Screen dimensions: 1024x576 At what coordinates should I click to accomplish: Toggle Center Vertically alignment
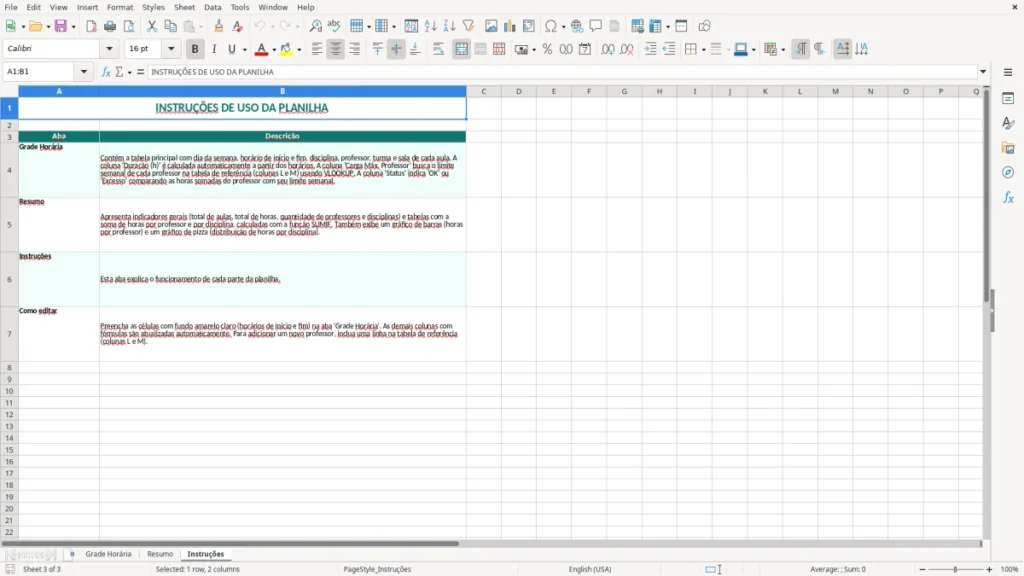pos(396,49)
